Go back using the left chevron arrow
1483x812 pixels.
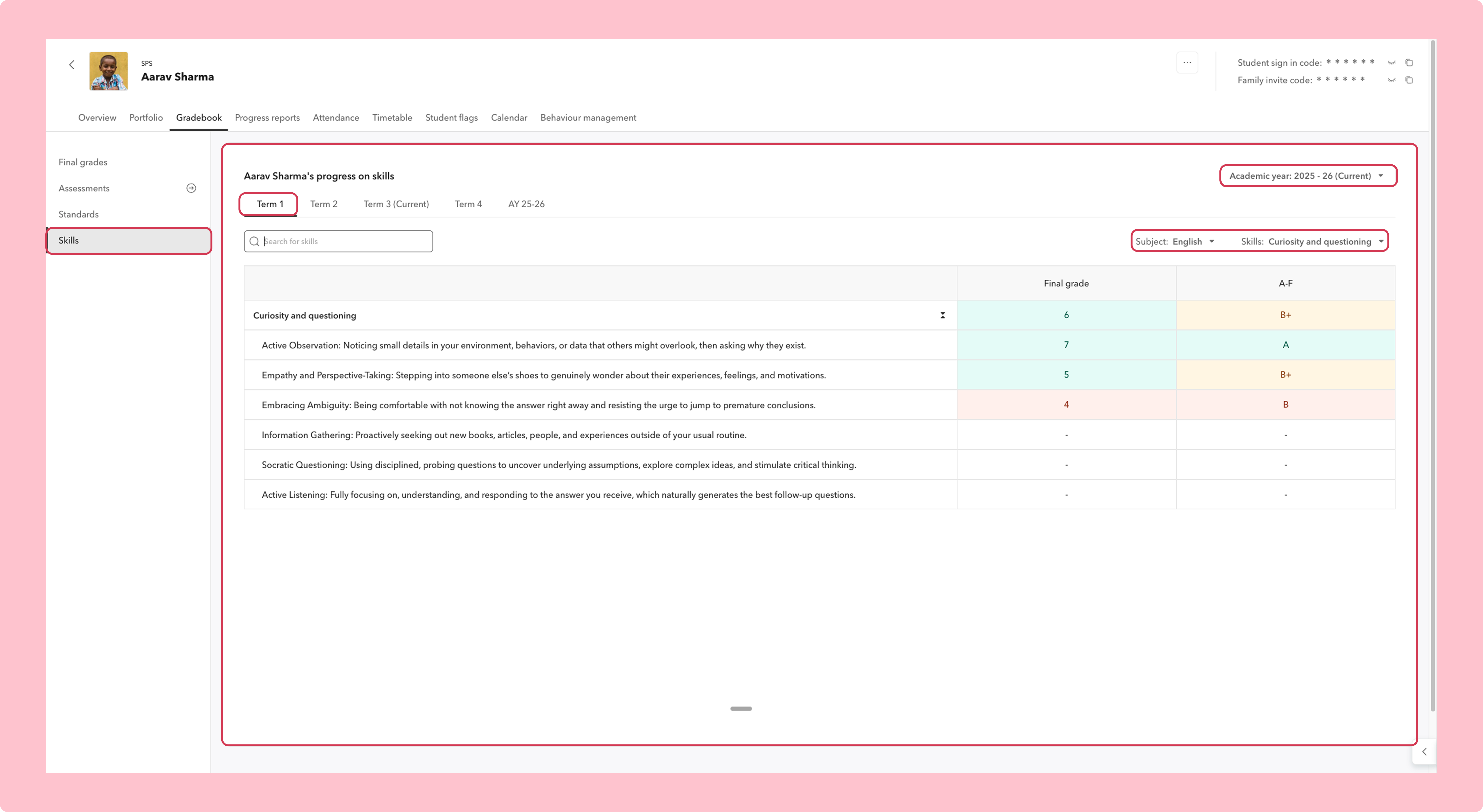point(72,64)
